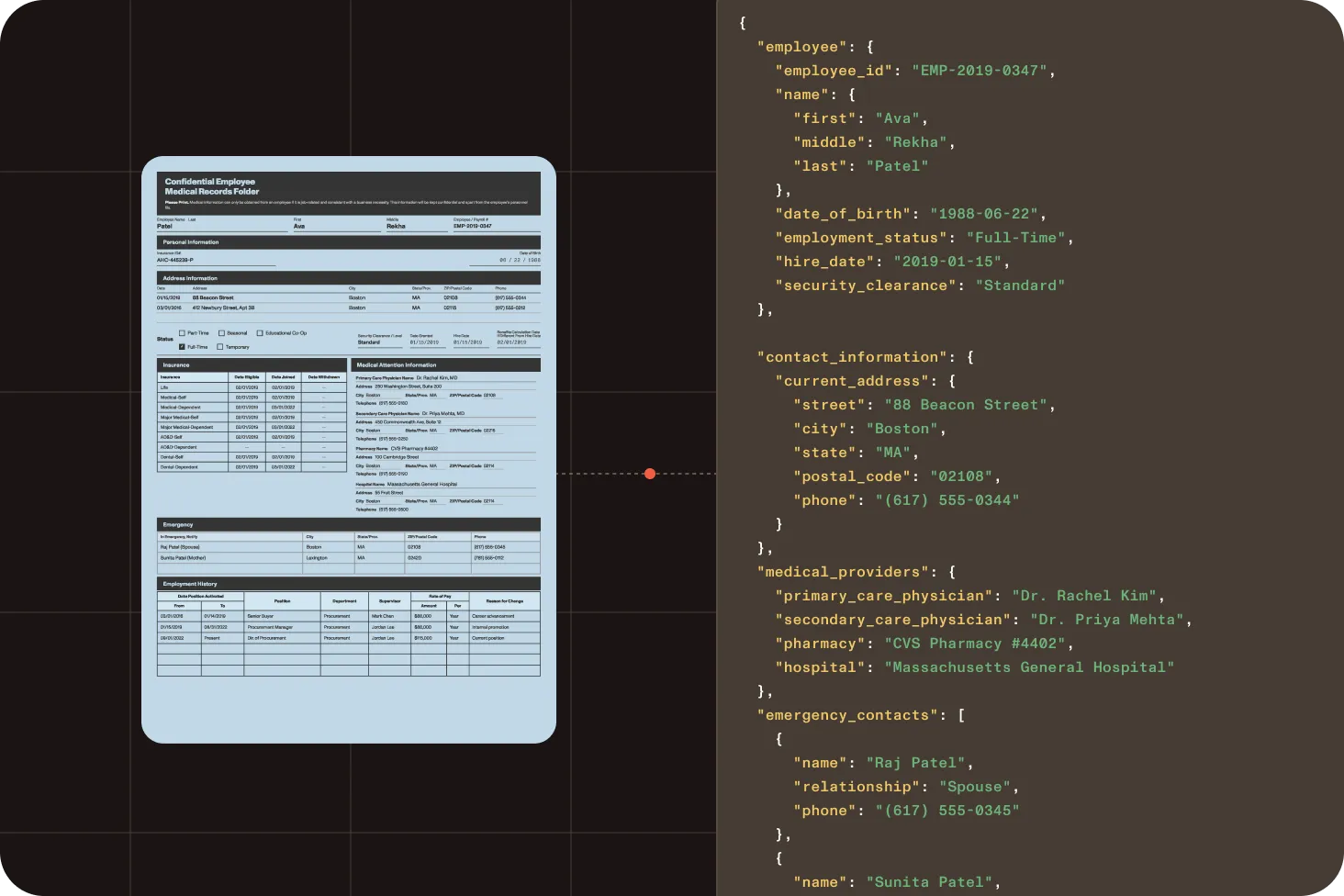Click the 'Address Information' section header
This screenshot has width=1344, height=896.
[349, 278]
